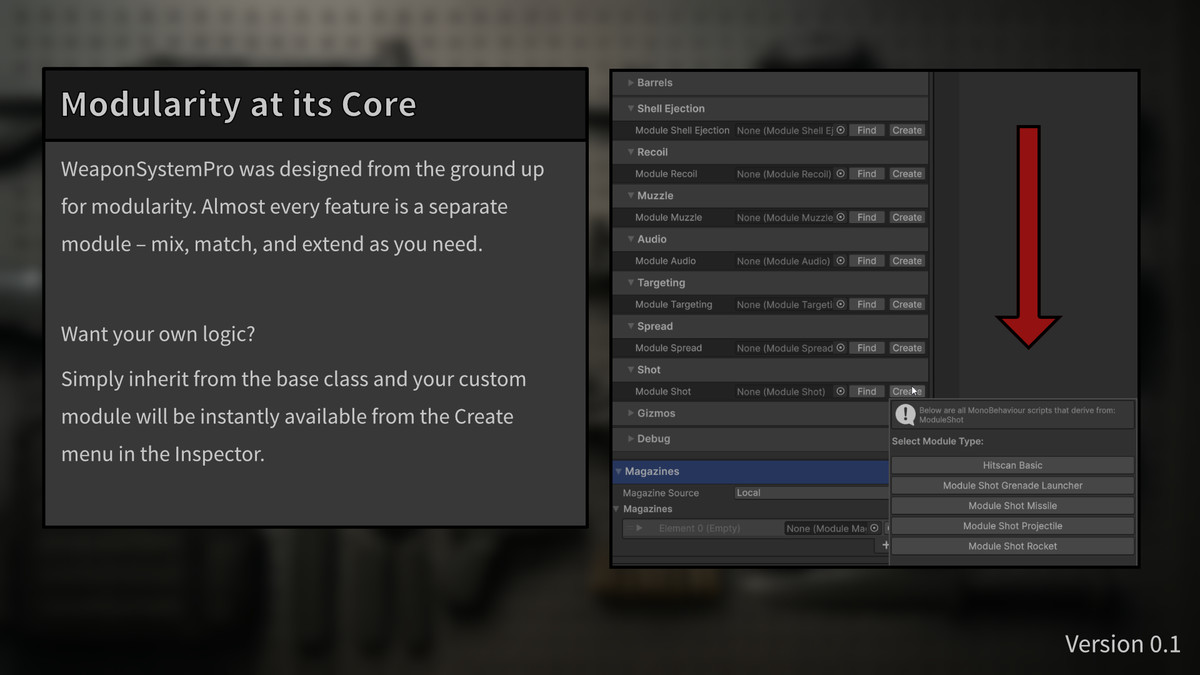This screenshot has width=1200, height=675.
Task: Collapse the Shell Ejection section
Action: pos(631,109)
